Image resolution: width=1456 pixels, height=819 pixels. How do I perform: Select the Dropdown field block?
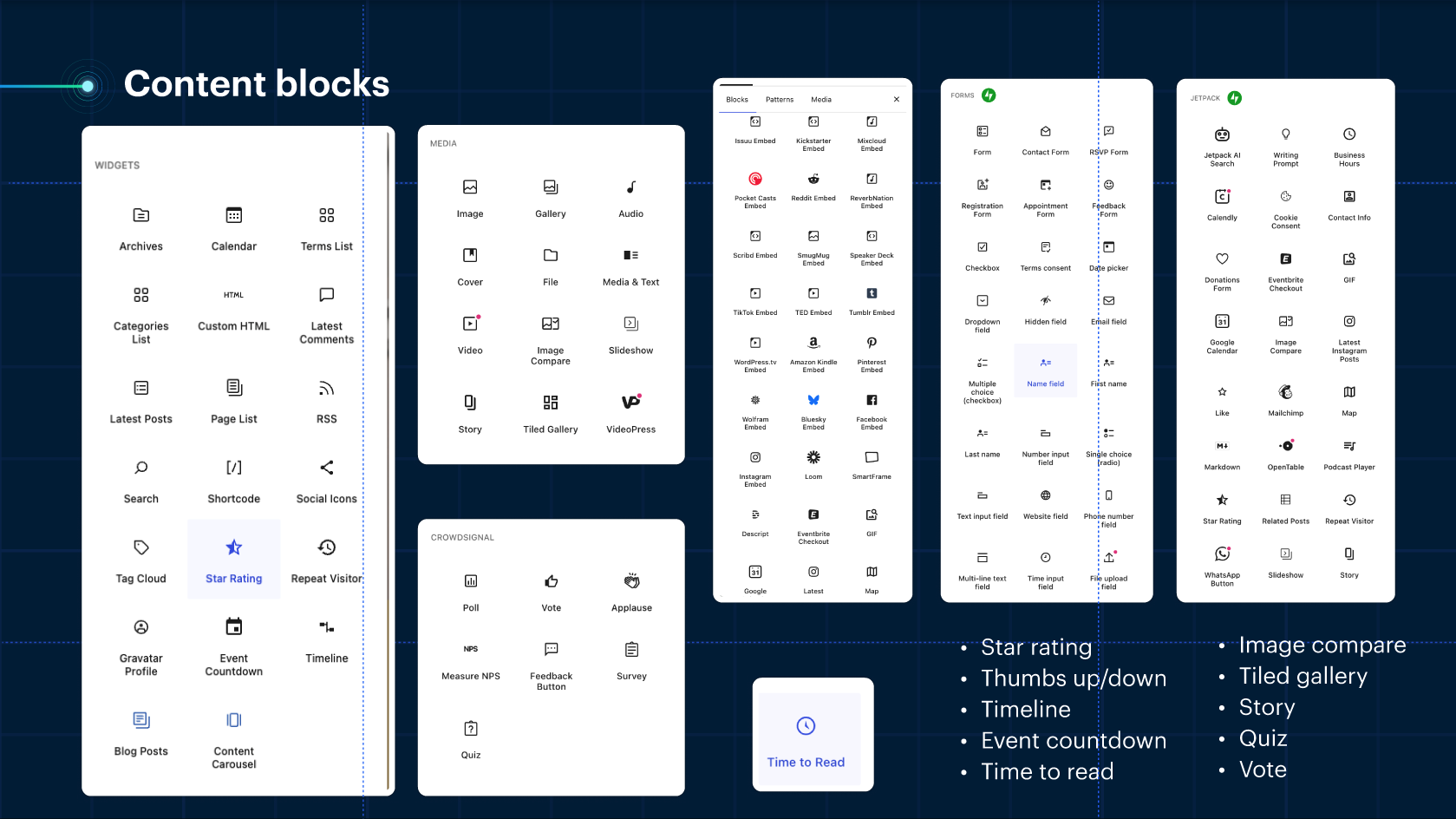click(x=983, y=313)
